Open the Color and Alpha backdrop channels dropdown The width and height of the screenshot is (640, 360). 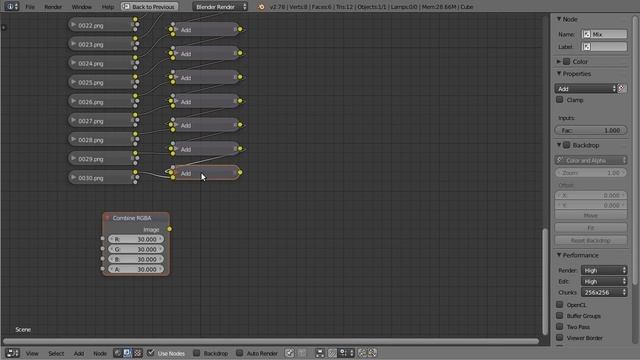[x=591, y=160]
